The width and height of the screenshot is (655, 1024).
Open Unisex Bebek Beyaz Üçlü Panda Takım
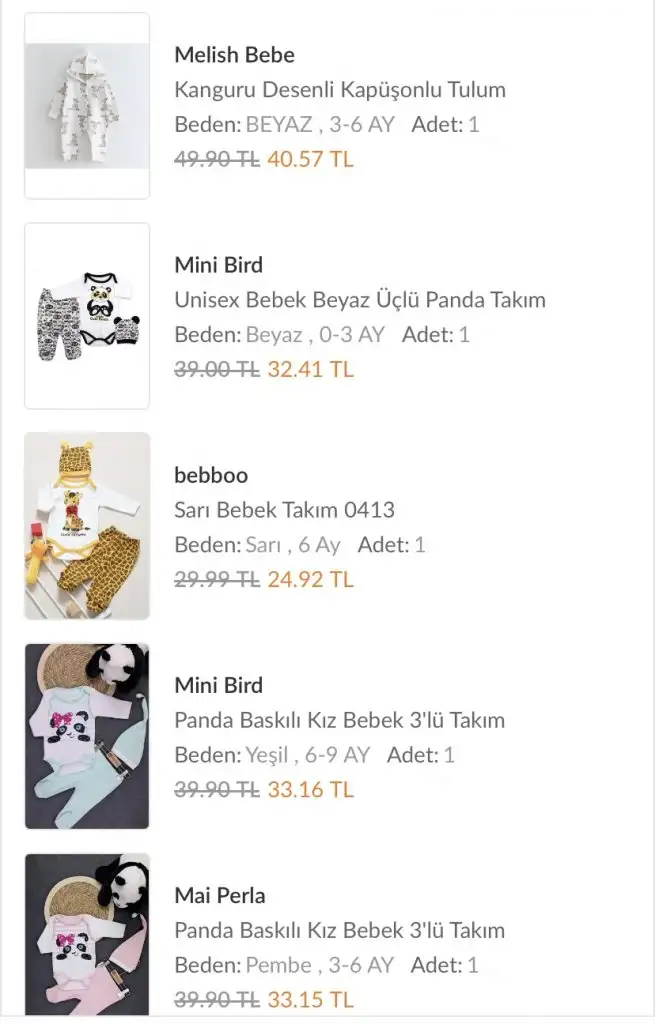tap(360, 300)
